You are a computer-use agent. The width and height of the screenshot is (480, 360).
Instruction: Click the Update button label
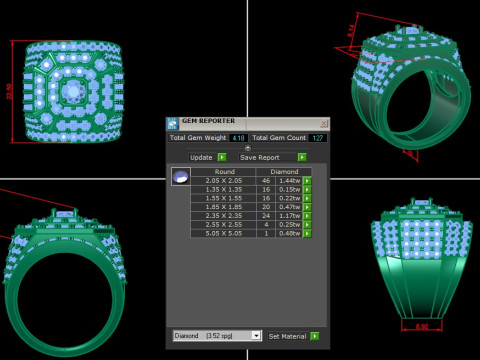pyautogui.click(x=201, y=157)
